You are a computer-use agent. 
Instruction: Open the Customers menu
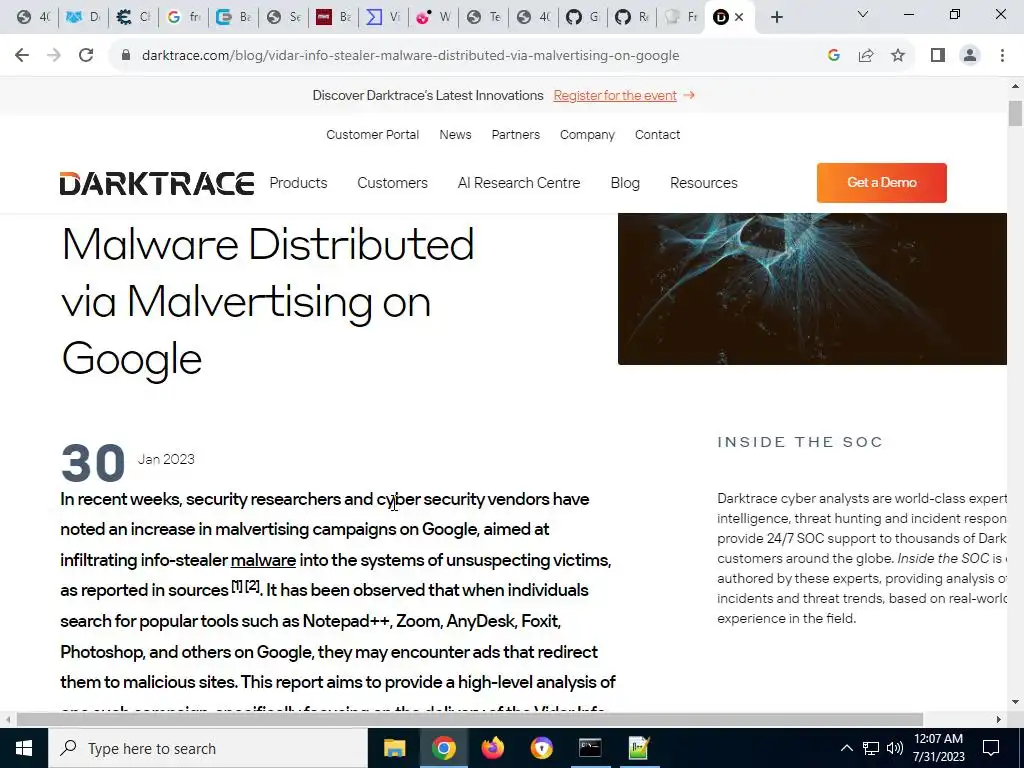[x=392, y=183]
